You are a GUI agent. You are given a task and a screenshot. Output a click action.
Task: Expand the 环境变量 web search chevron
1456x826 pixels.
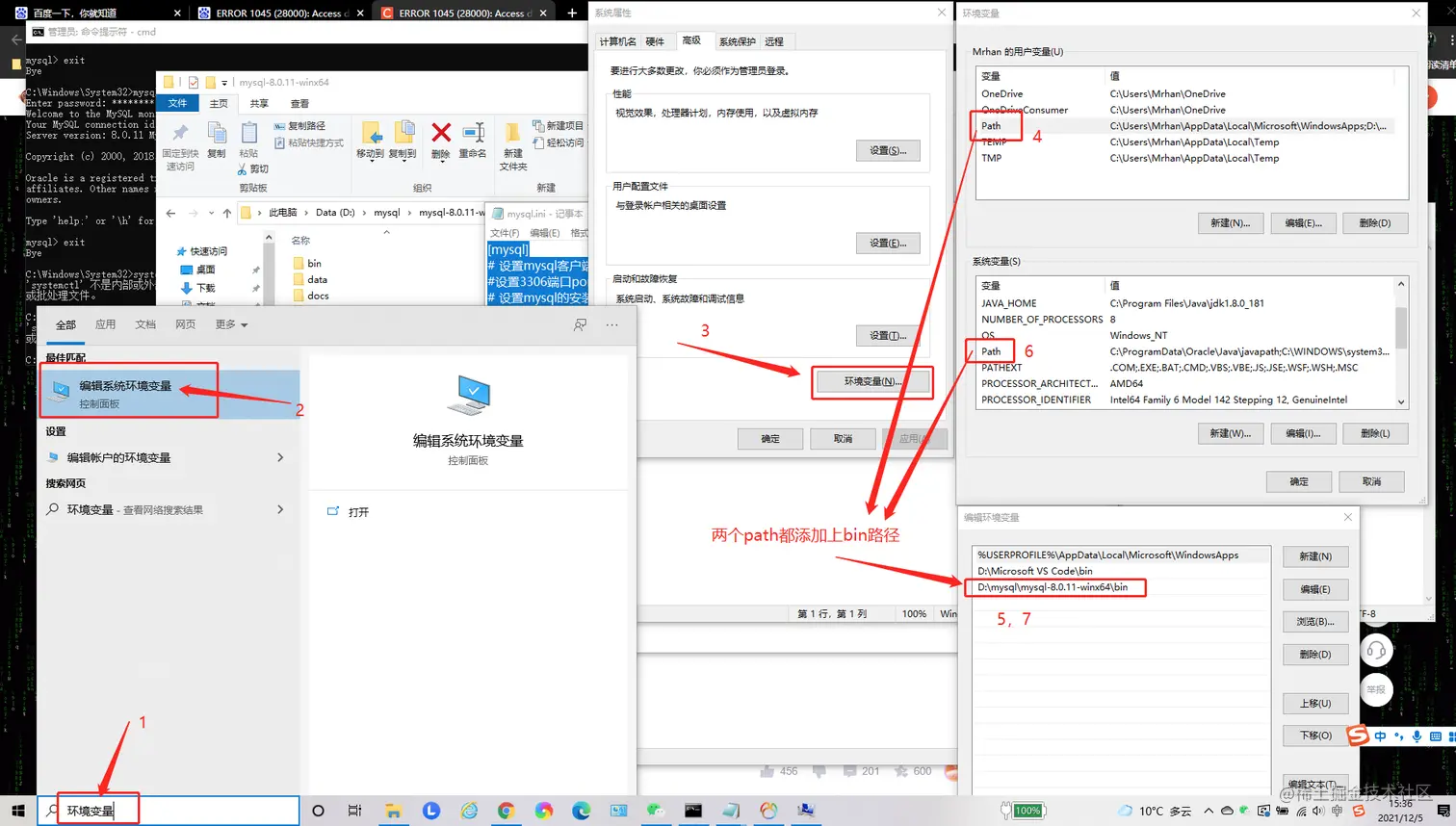(x=280, y=509)
